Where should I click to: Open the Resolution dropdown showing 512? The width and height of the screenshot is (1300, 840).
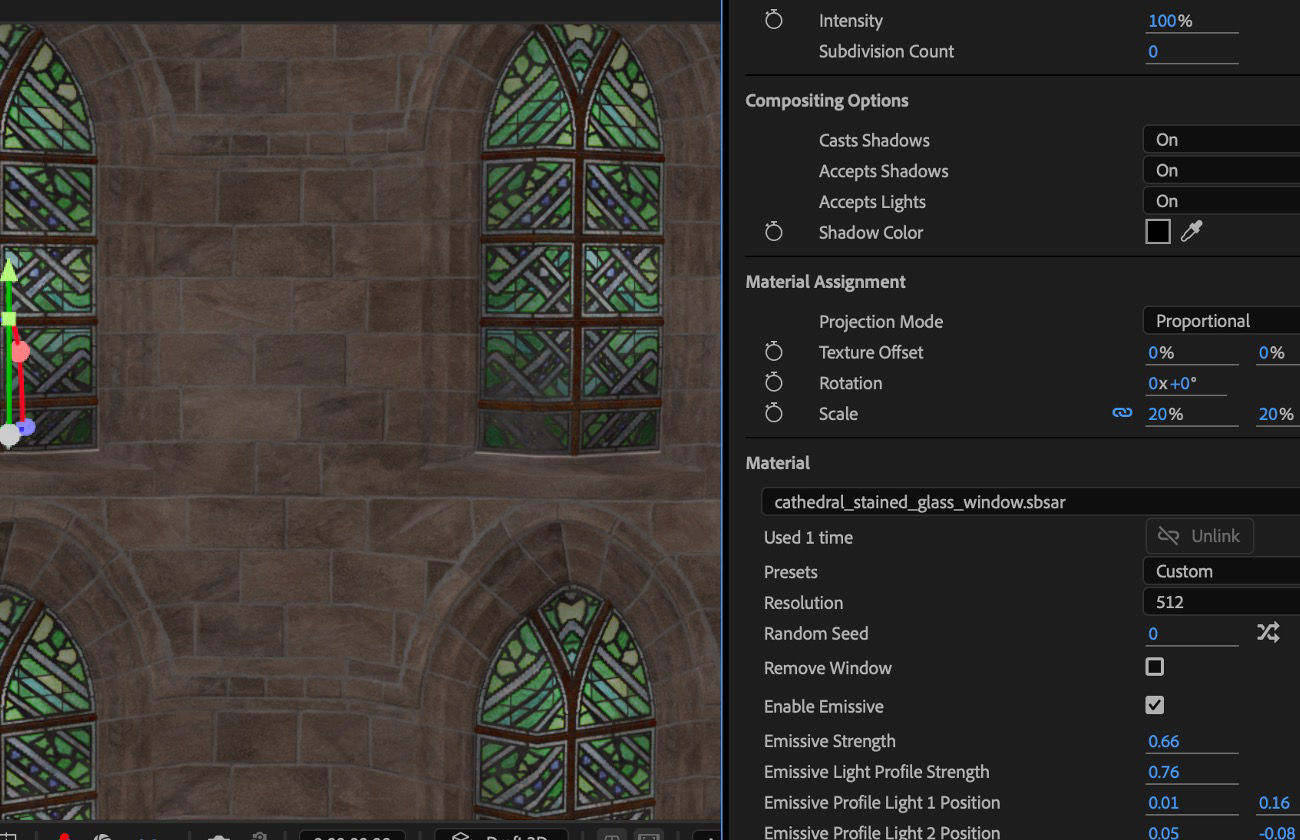[x=1221, y=602]
